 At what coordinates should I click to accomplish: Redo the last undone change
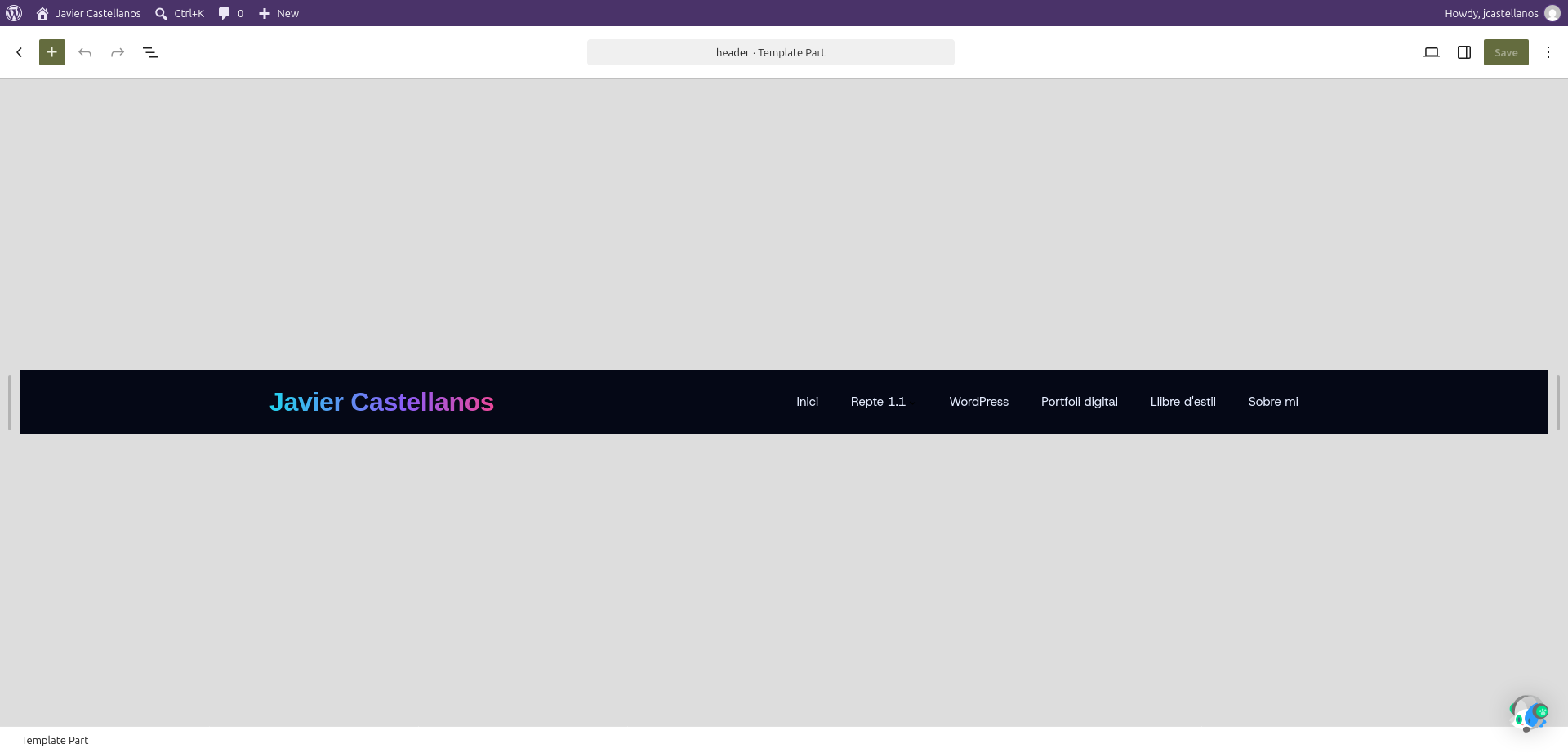[x=118, y=52]
